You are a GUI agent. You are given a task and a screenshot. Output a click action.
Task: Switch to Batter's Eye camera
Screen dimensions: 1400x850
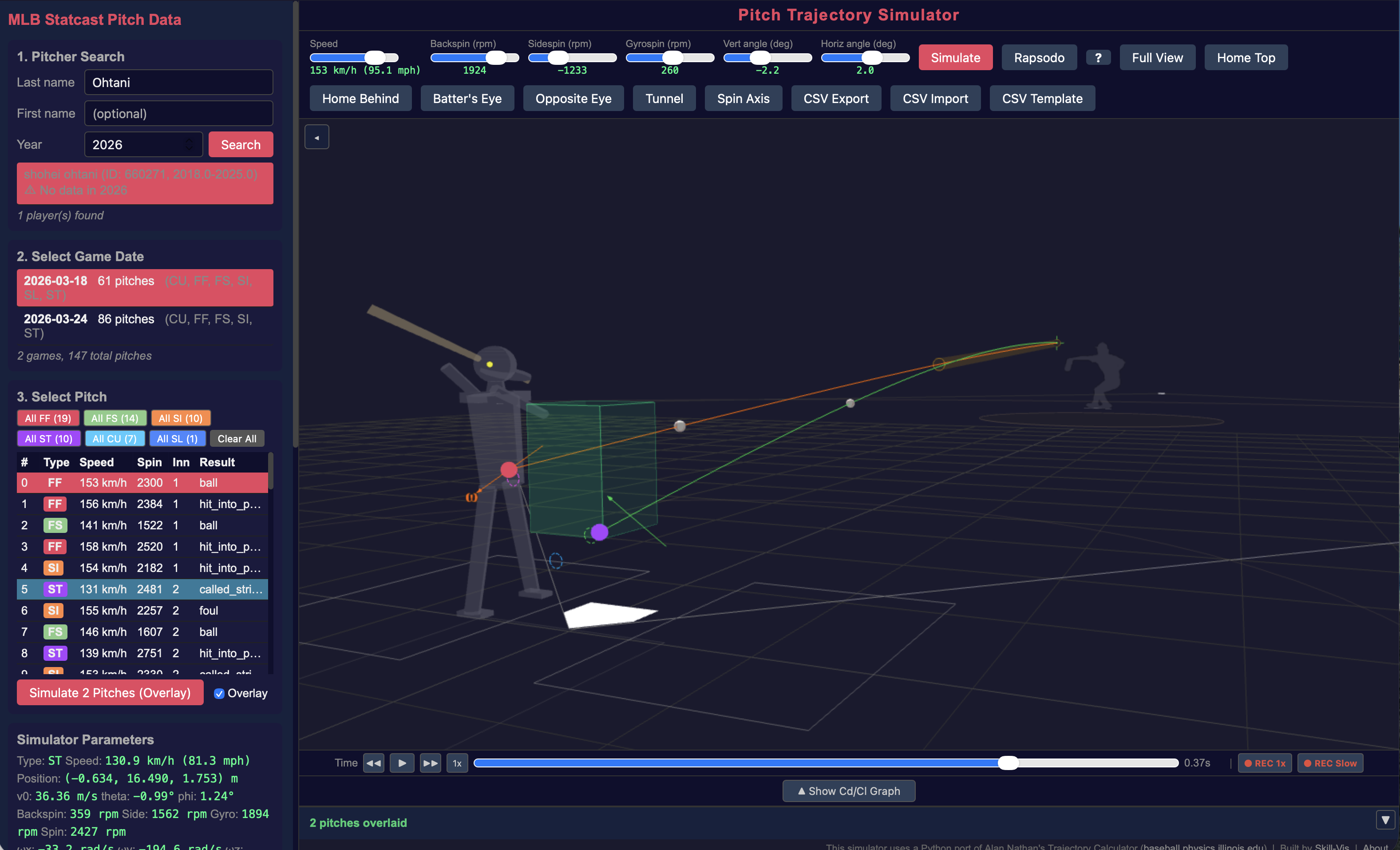point(467,98)
